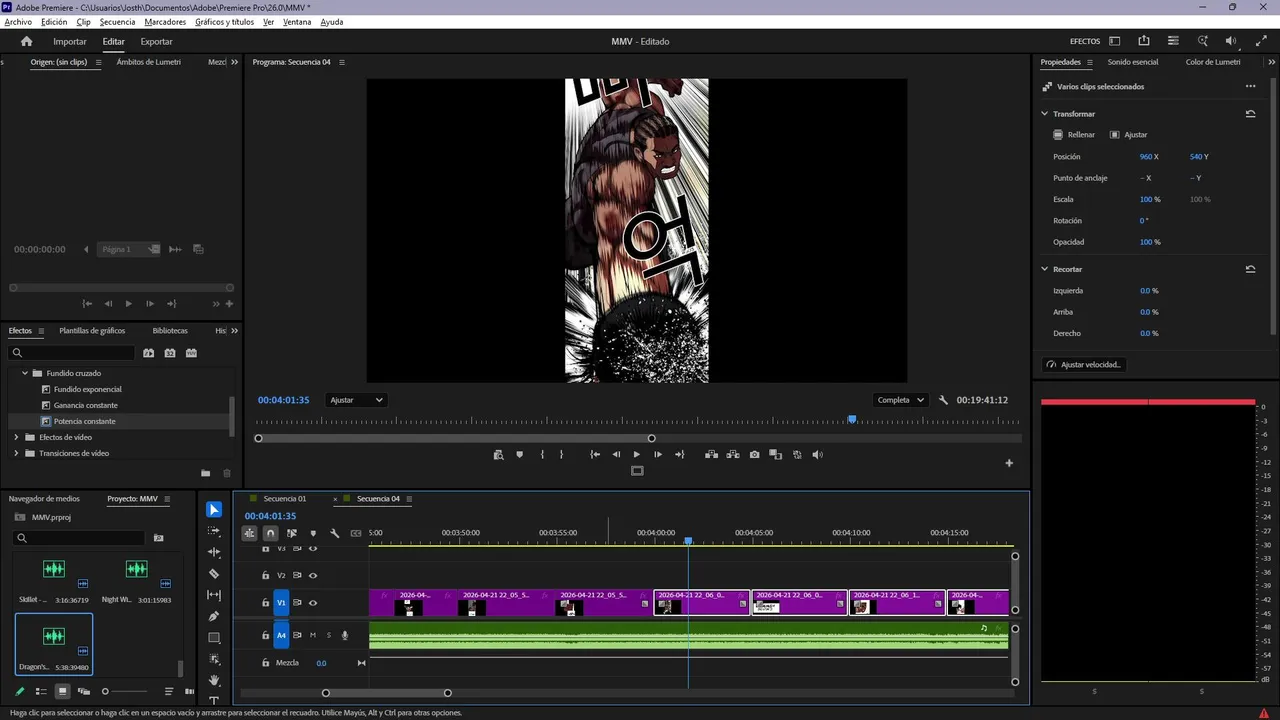Click Go to In point button
The height and width of the screenshot is (720, 1280).
595,455
